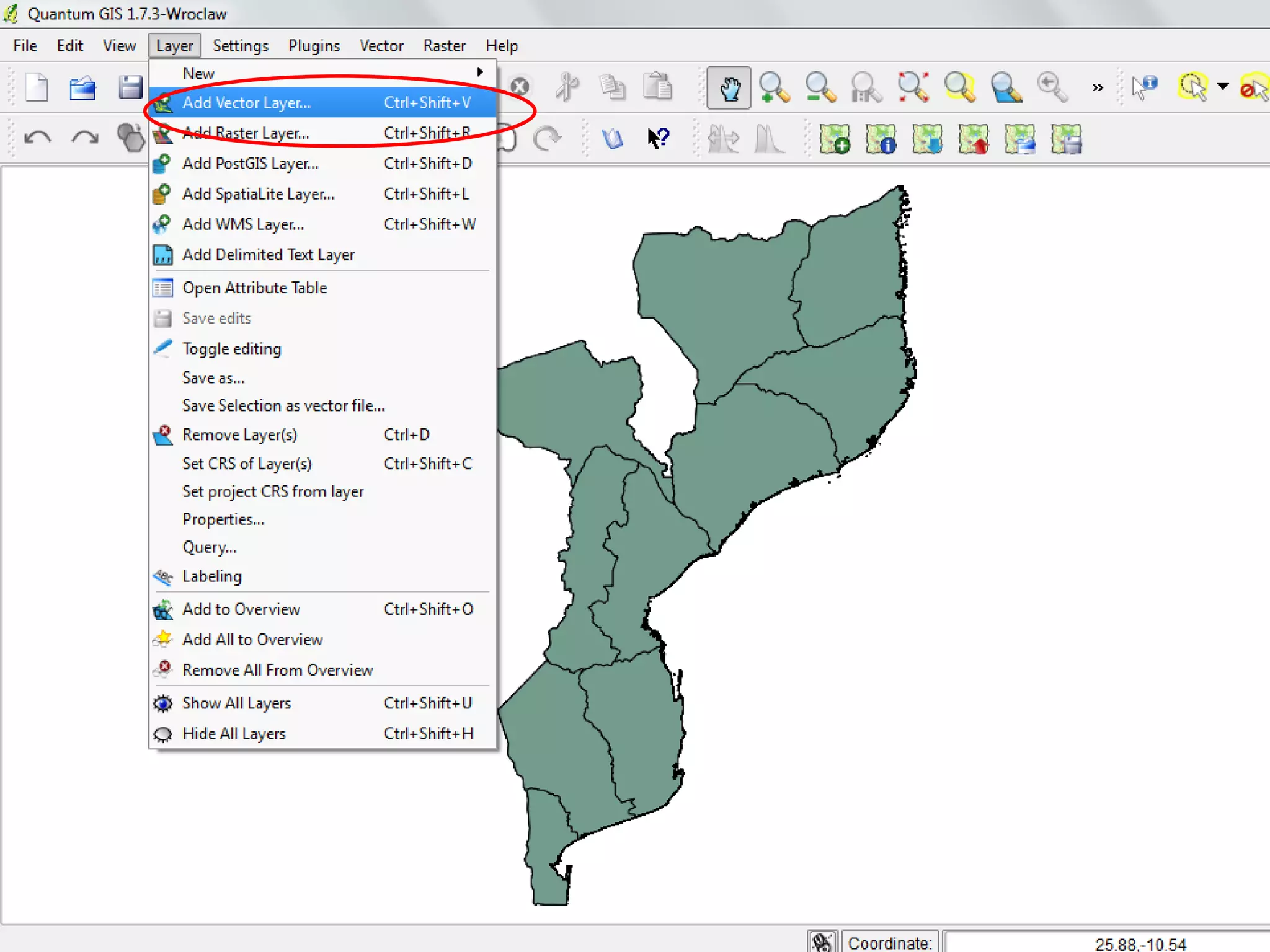Open the select features dropdown arrow
This screenshot has height=952, width=1270.
pos(1222,87)
